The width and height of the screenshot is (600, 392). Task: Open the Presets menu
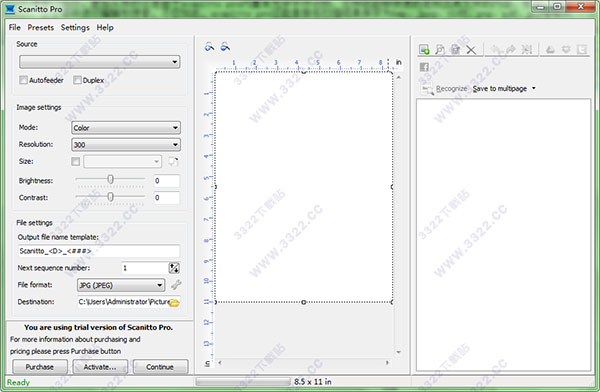click(41, 28)
